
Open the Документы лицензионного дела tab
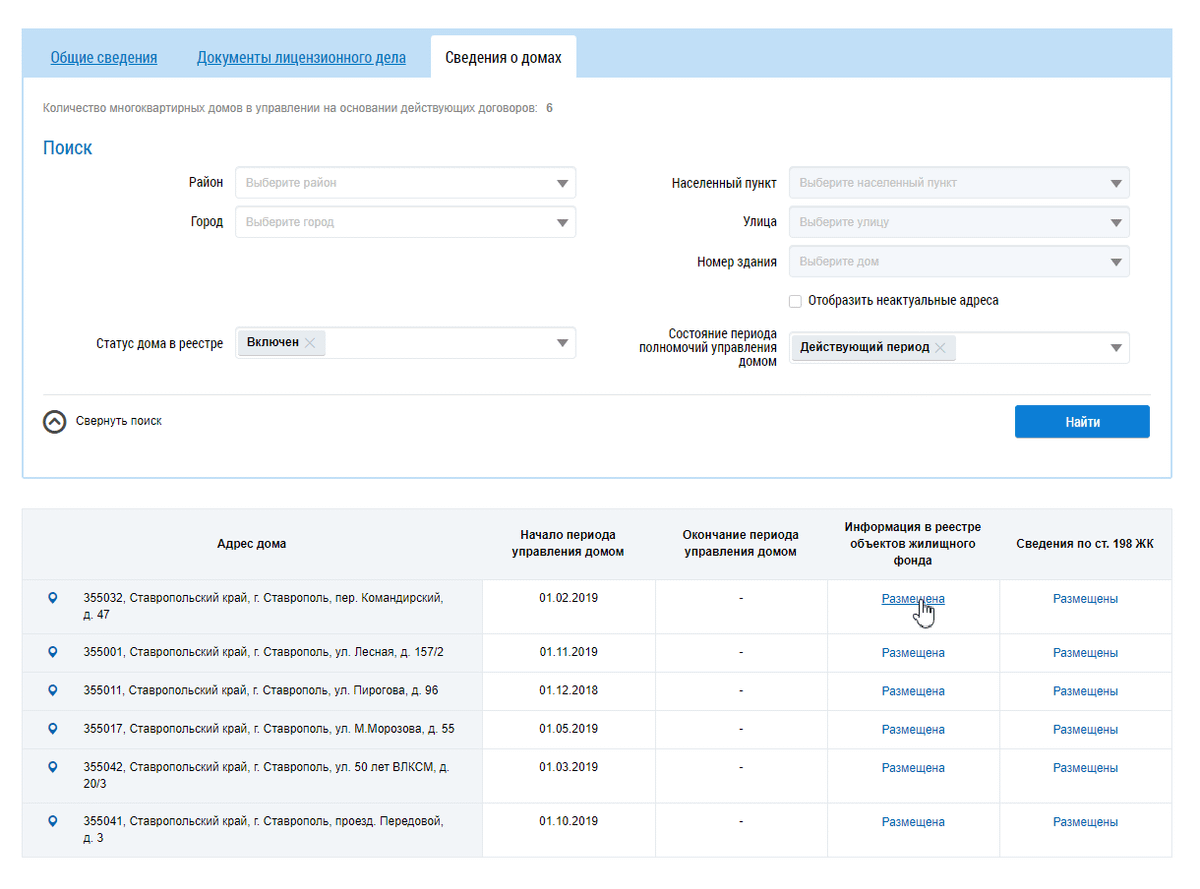301,58
